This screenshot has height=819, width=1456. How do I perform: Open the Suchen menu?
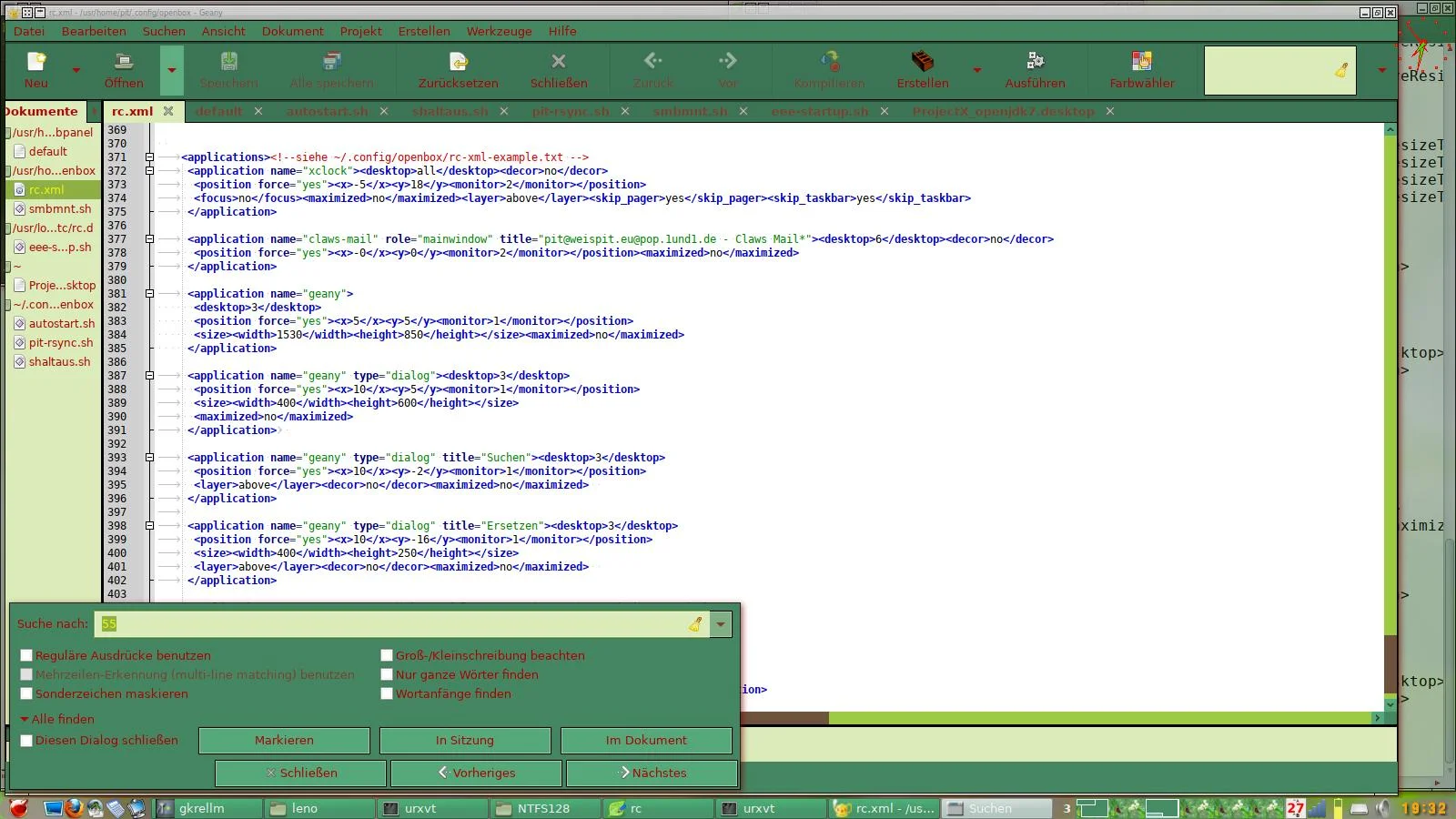pos(164,31)
